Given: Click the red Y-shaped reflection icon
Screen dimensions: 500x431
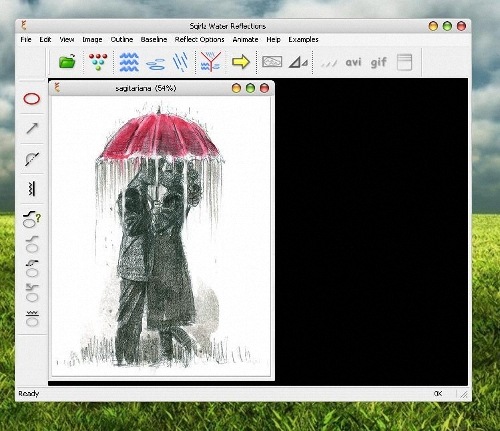Looking at the screenshot, I should (x=210, y=62).
